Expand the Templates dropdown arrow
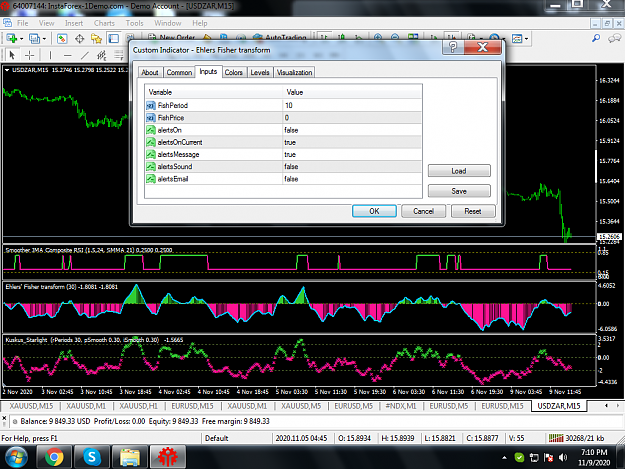This screenshot has width=625, height=469. [x=527, y=39]
